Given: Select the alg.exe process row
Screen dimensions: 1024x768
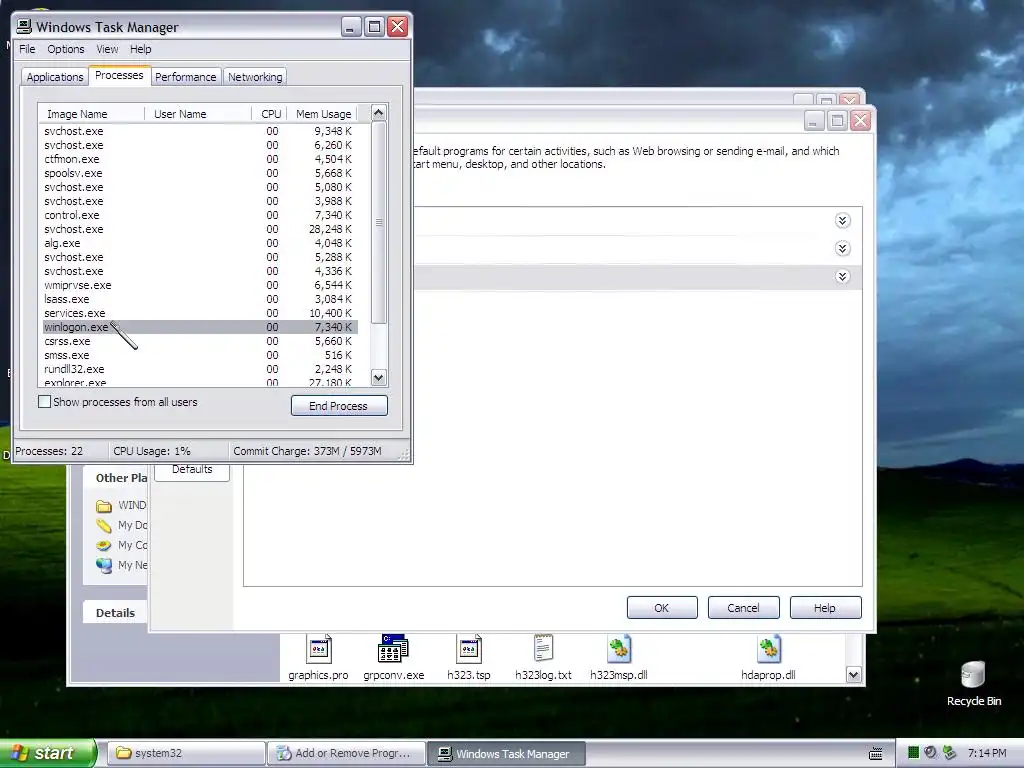Looking at the screenshot, I should point(198,243).
